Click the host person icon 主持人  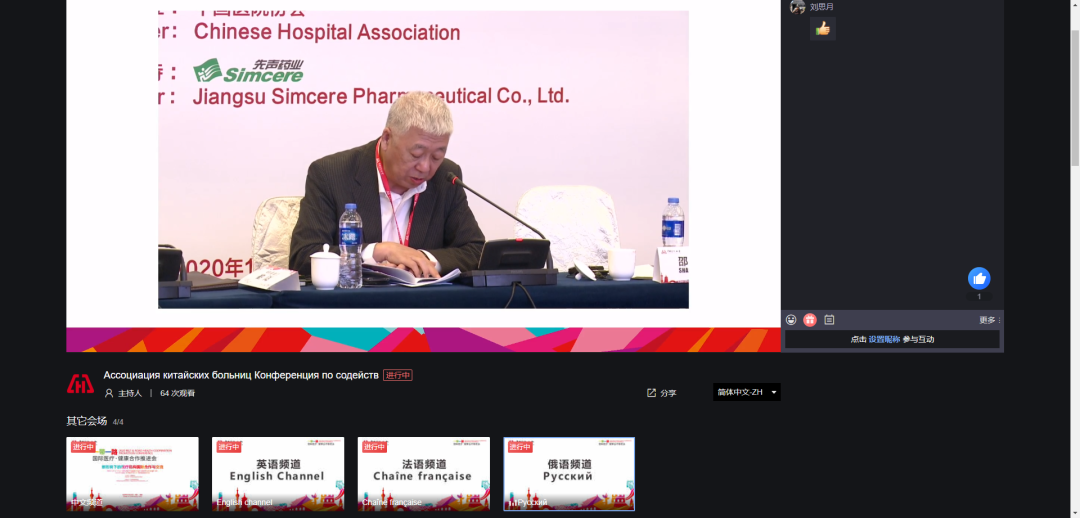(109, 393)
